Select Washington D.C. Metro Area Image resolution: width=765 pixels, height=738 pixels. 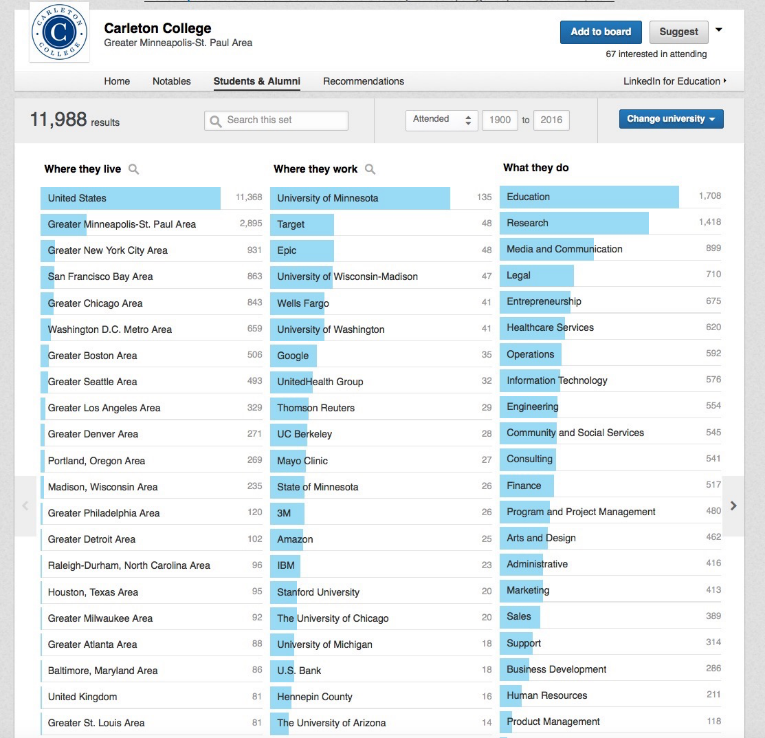coord(151,329)
